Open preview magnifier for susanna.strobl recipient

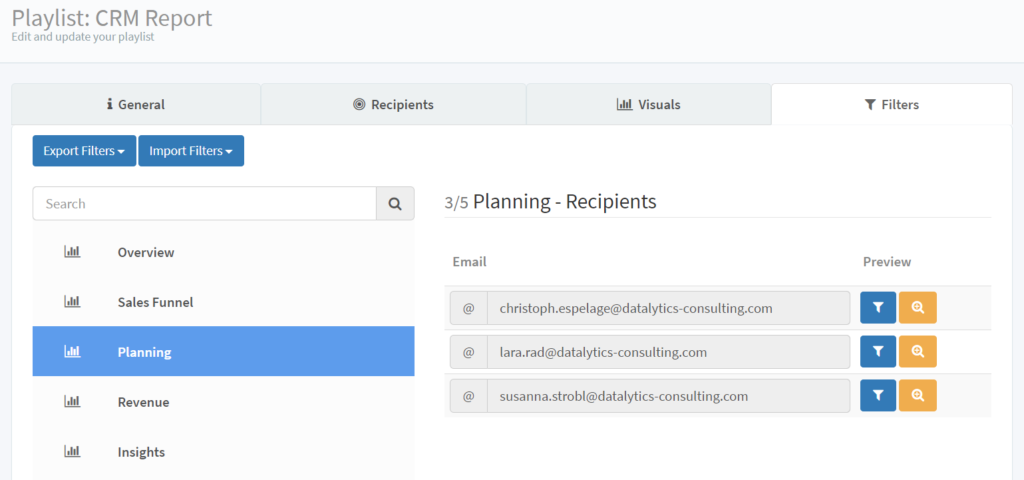point(918,395)
